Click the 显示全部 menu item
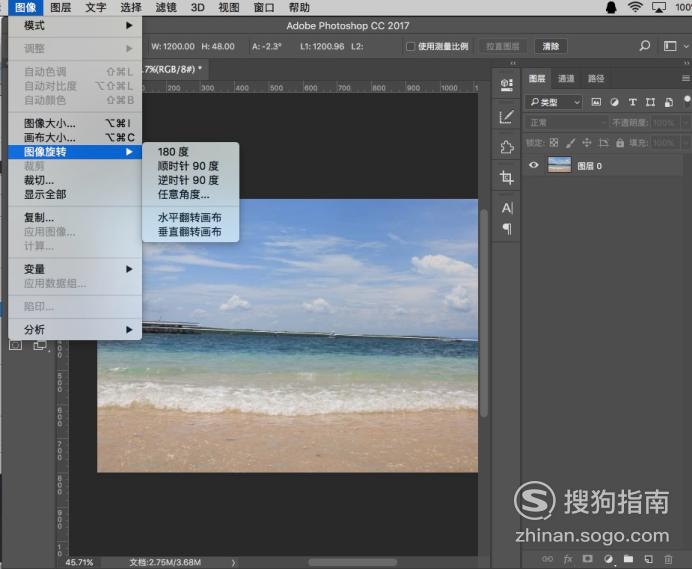 pos(75,194)
